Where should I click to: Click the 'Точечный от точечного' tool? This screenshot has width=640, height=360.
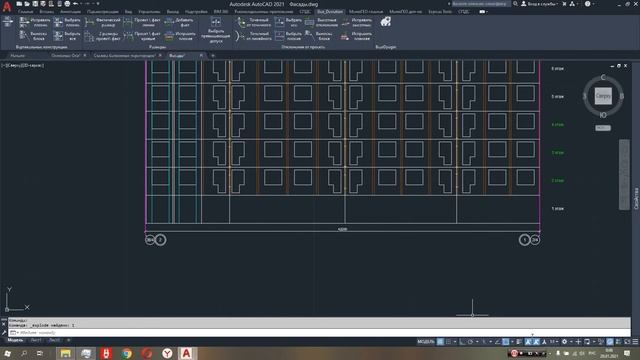[x=253, y=22]
